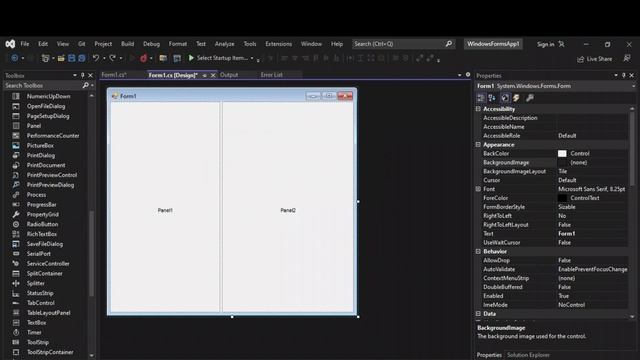The height and width of the screenshot is (360, 640).
Task: Click the Save All toolbar icon
Action: point(82,58)
